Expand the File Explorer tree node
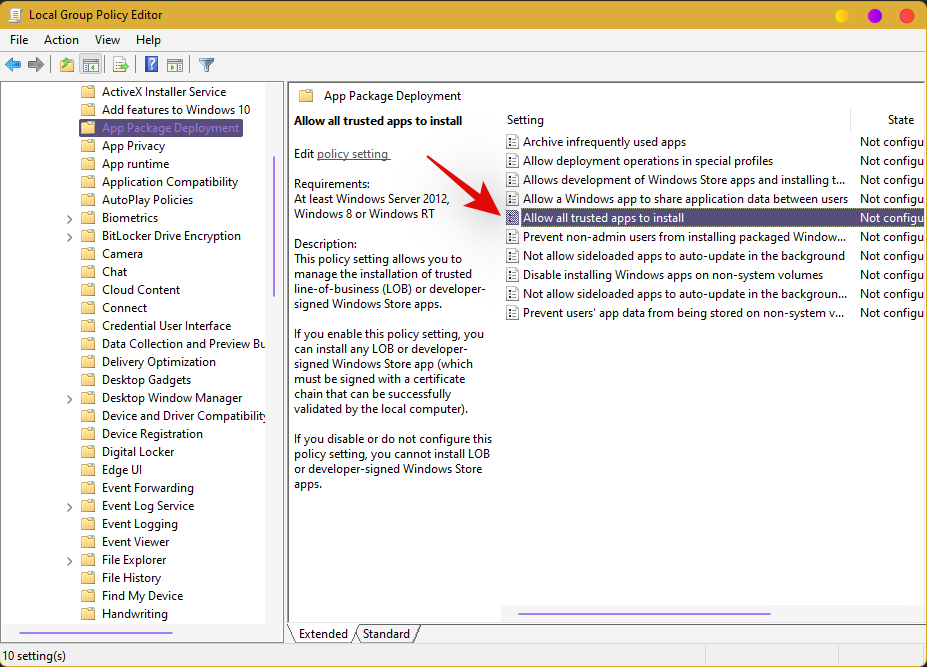Screen dimensions: 927x667 pyautogui.click(x=69, y=560)
